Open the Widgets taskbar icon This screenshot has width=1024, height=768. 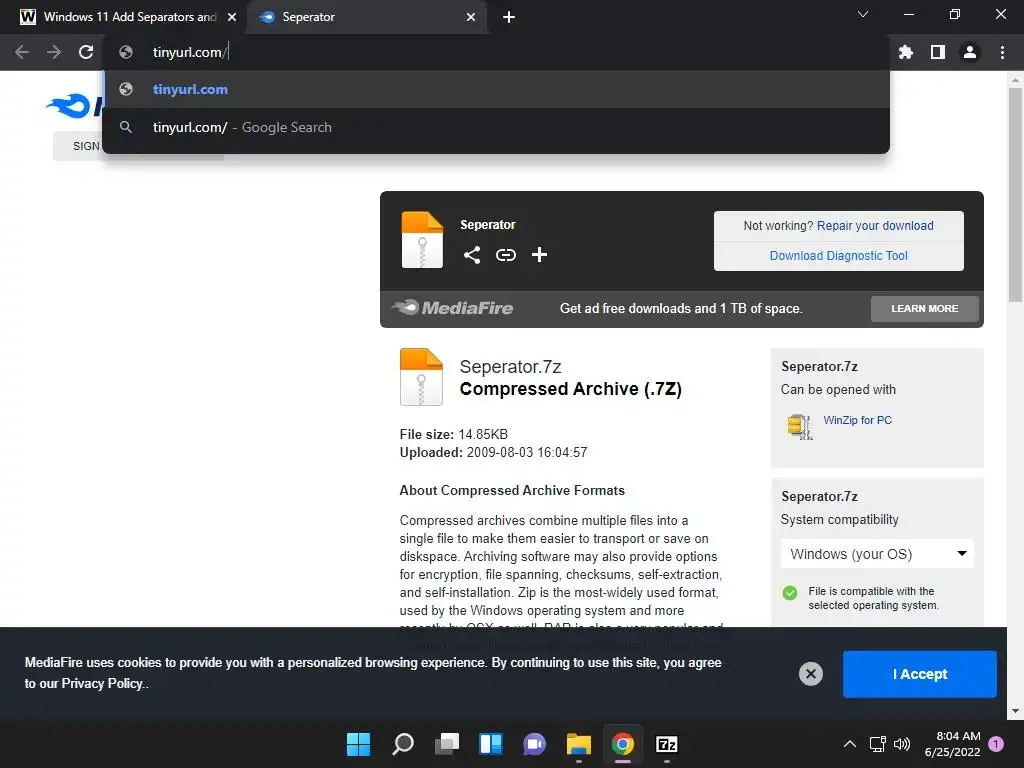(490, 744)
